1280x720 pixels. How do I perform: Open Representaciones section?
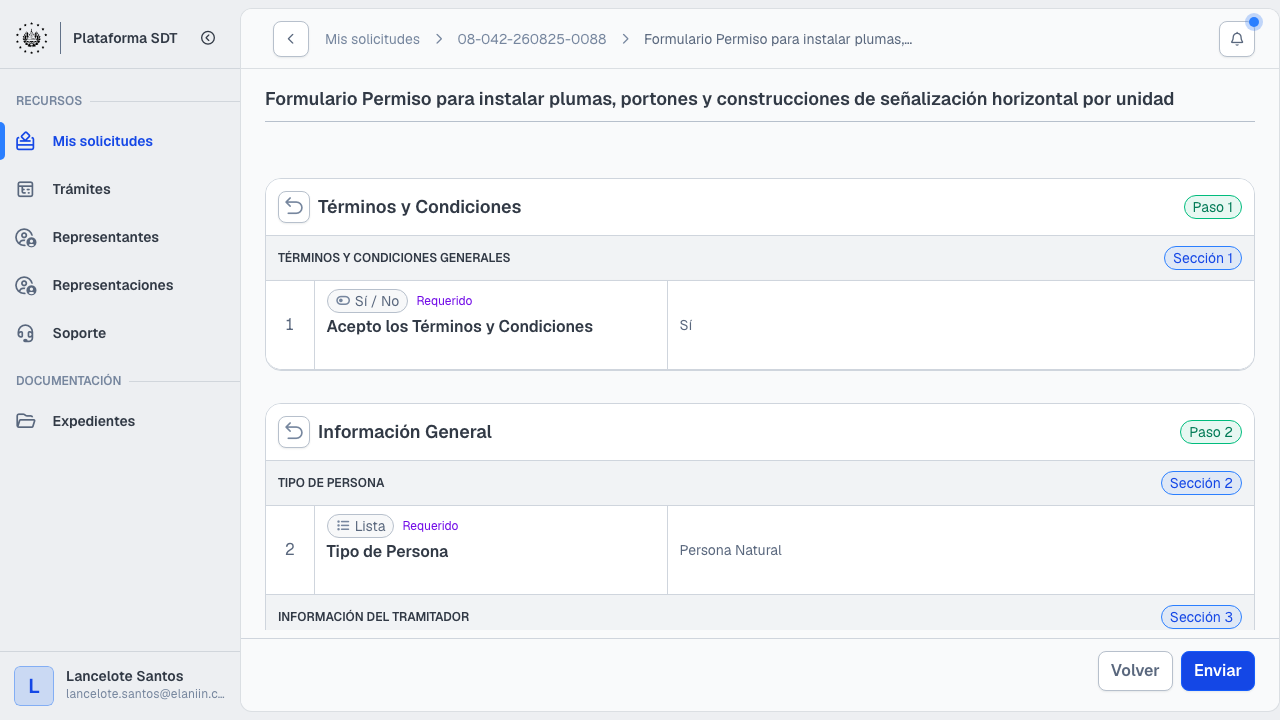120,285
